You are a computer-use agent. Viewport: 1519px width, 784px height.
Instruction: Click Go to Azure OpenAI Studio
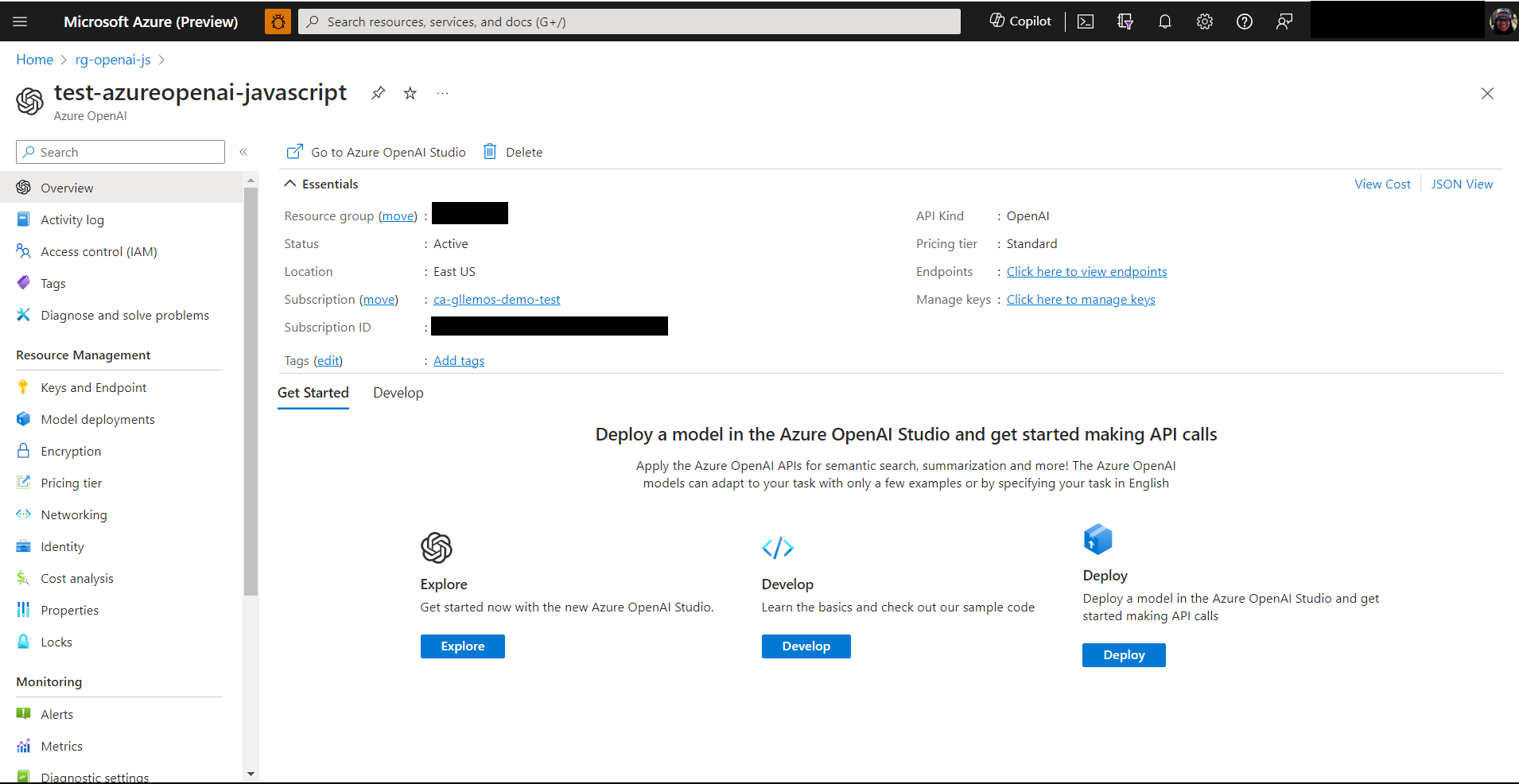(x=375, y=152)
